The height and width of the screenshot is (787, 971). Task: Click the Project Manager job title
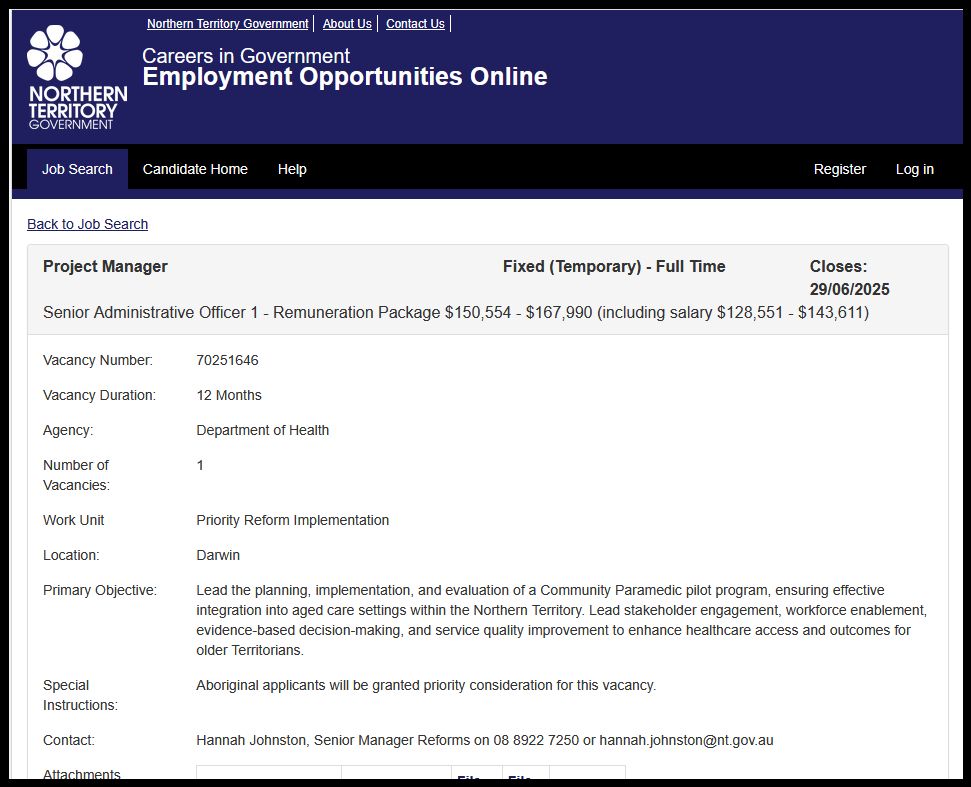[x=105, y=266]
